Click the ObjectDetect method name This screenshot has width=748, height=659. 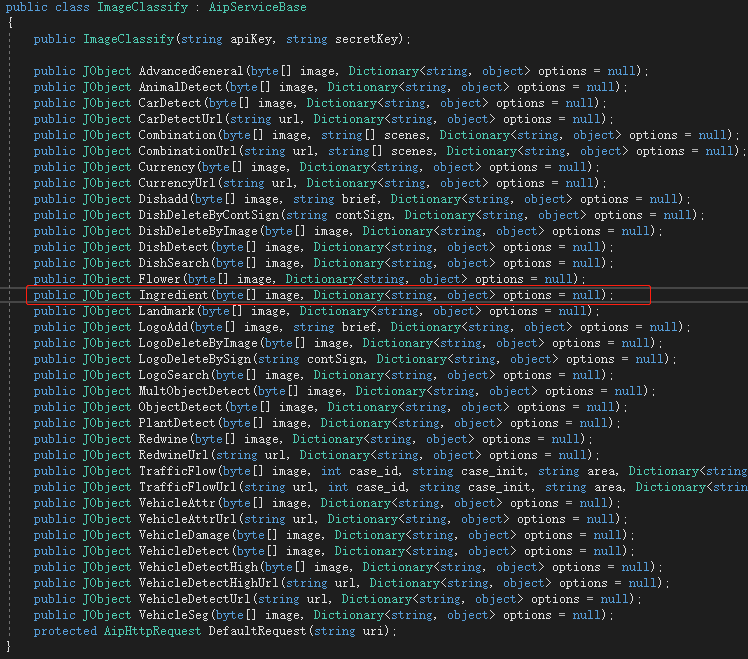[x=180, y=408]
